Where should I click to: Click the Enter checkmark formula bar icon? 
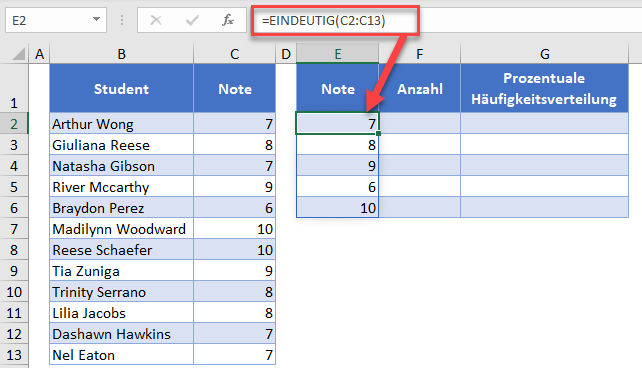pos(192,20)
